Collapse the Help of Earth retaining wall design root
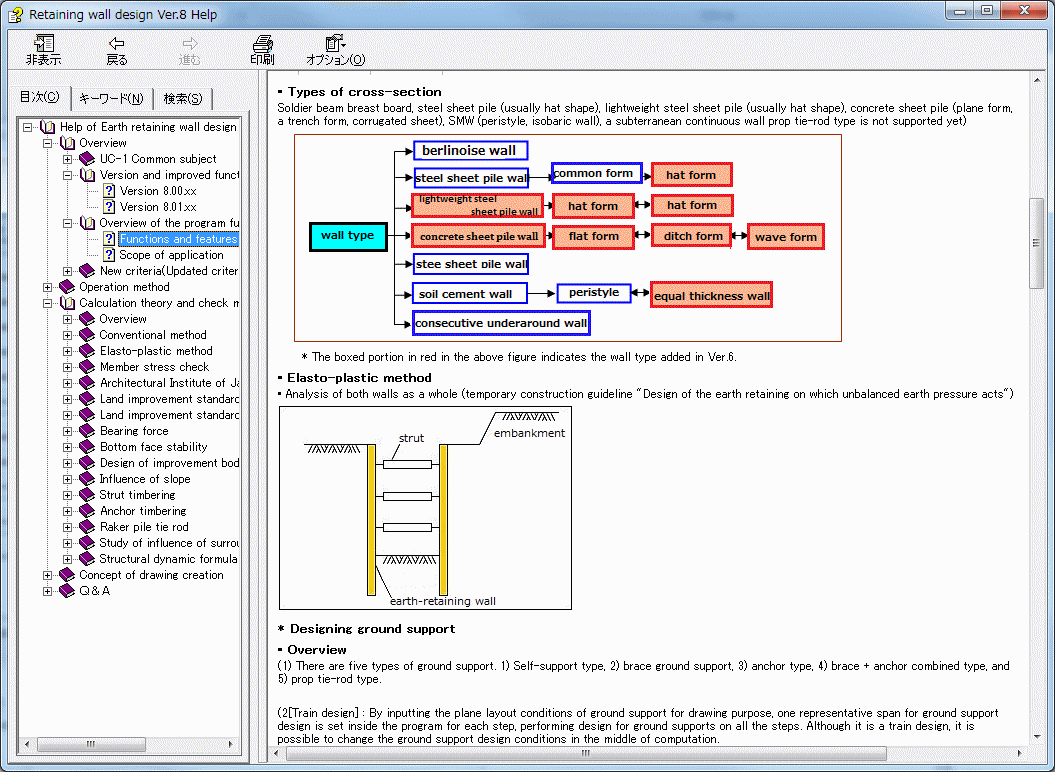The height and width of the screenshot is (772, 1055). [x=28, y=127]
